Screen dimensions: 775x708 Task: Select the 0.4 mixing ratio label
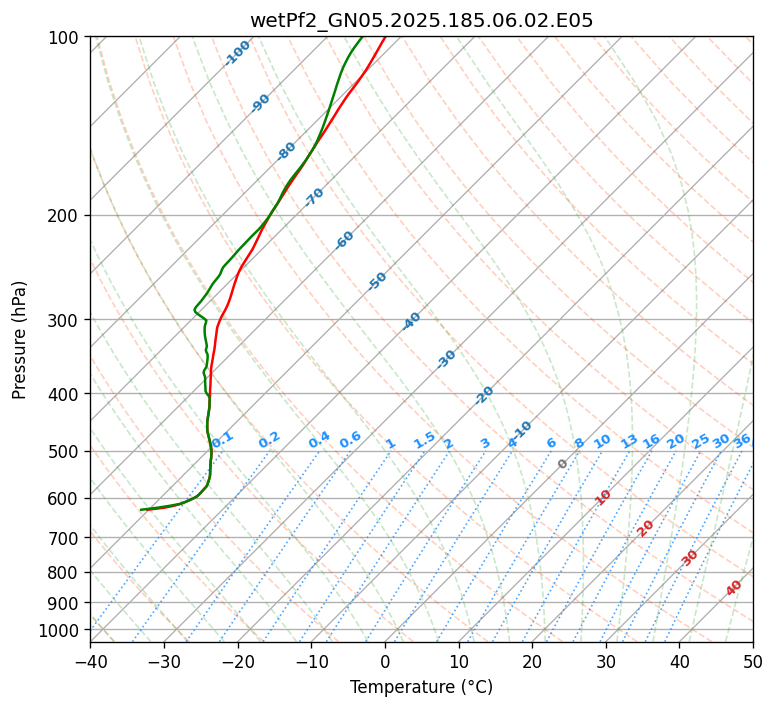point(319,440)
